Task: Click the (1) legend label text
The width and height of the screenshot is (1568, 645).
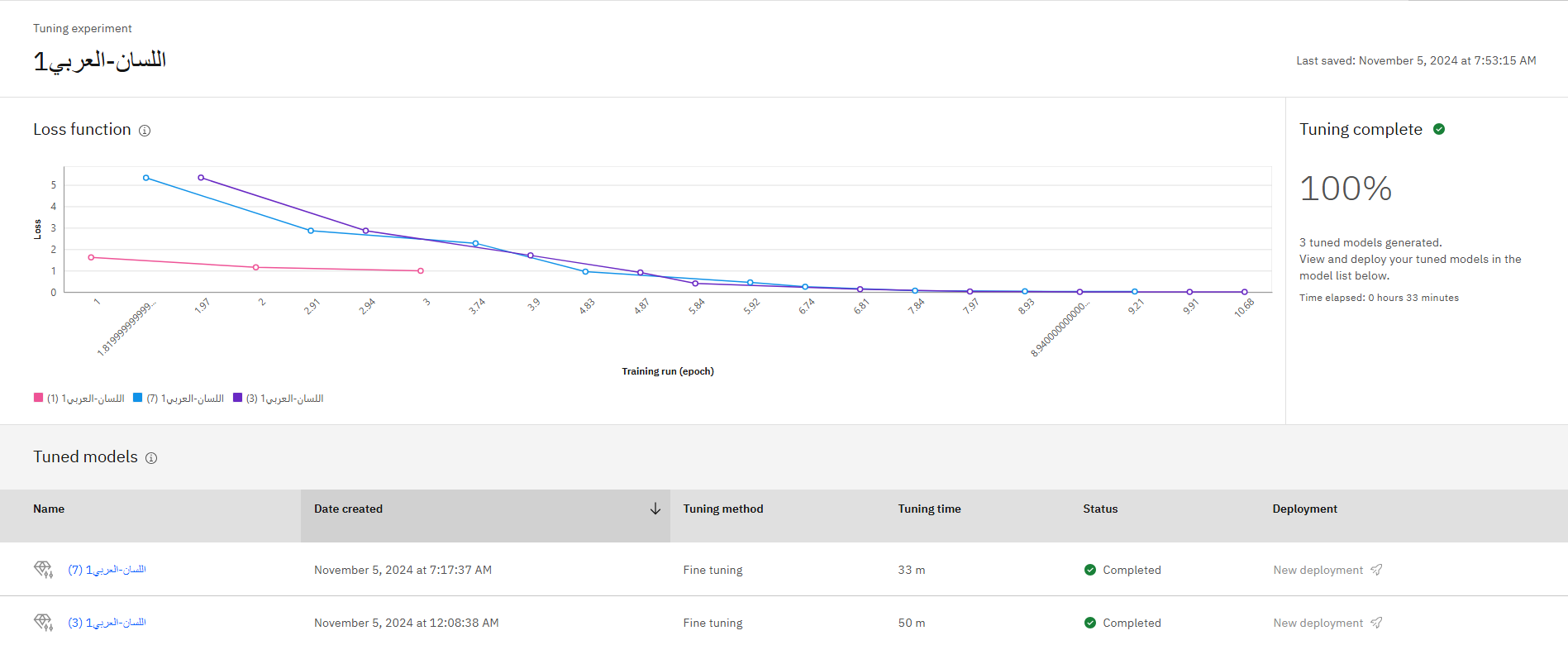Action: tap(85, 399)
